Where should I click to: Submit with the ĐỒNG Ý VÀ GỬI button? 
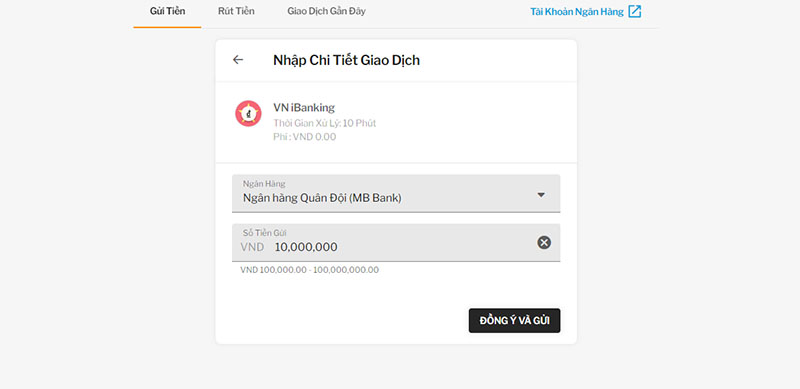(x=514, y=321)
